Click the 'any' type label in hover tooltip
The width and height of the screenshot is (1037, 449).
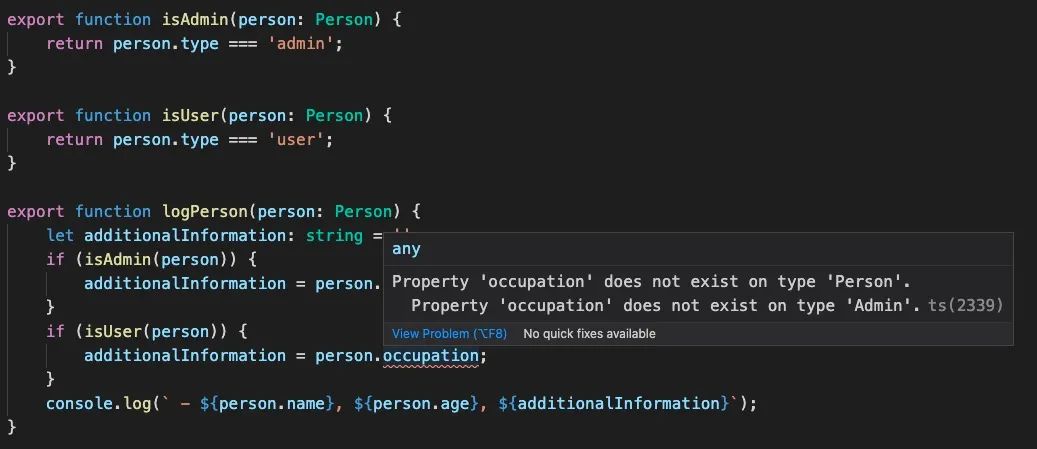tap(406, 249)
